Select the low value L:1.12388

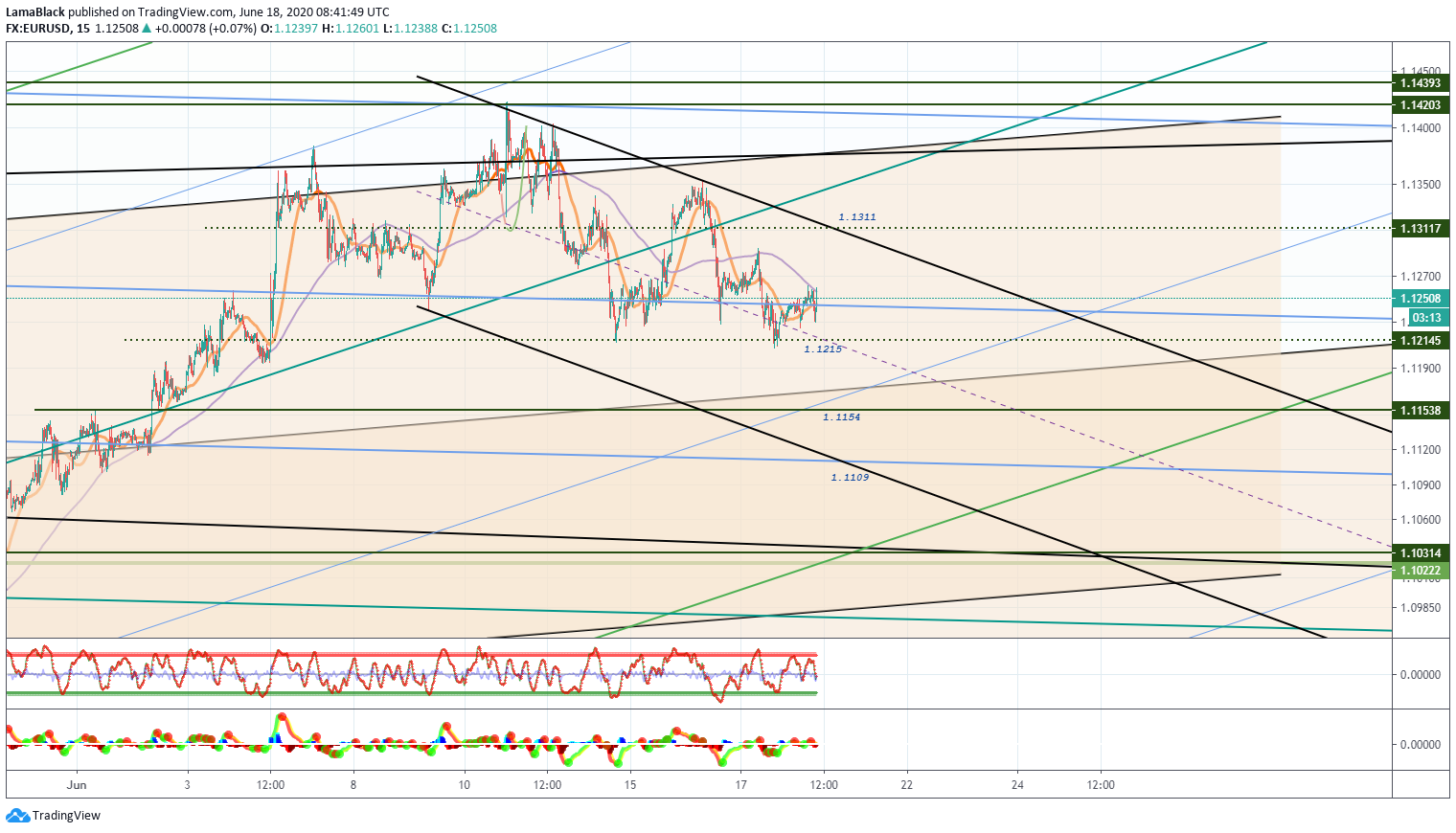pos(410,29)
